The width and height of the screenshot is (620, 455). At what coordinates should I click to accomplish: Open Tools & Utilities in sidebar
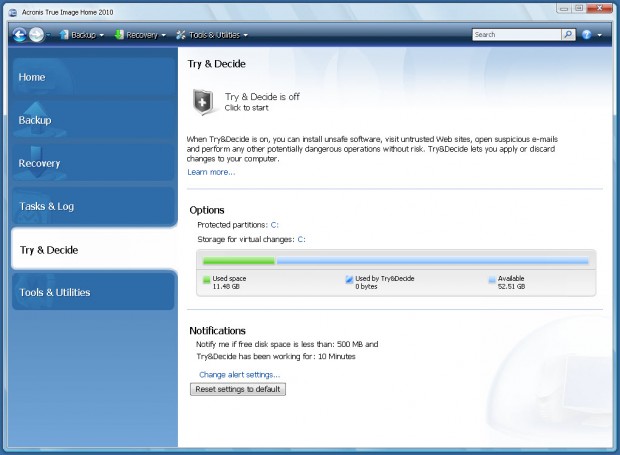[x=93, y=292]
